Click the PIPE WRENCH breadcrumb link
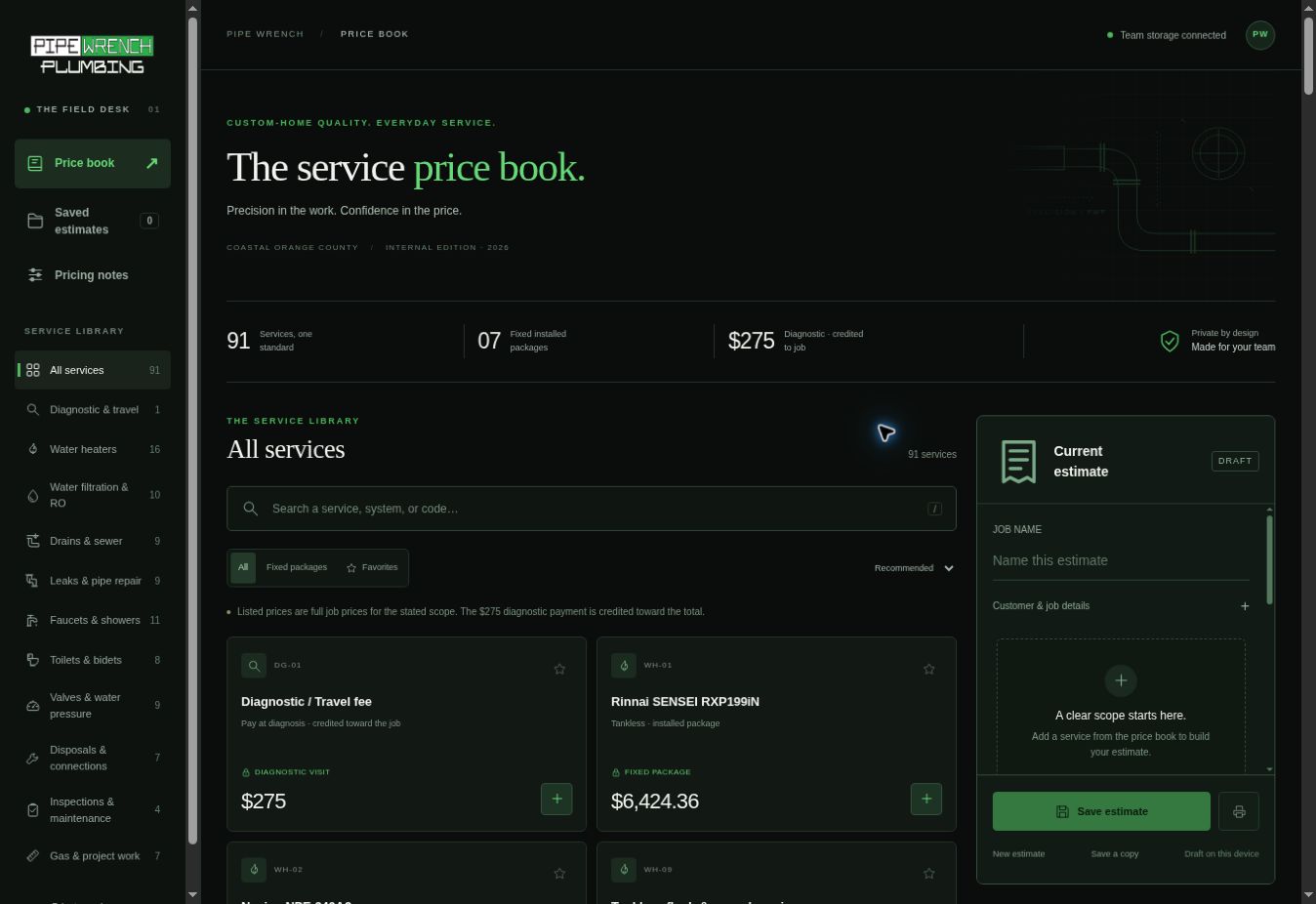 click(x=265, y=34)
